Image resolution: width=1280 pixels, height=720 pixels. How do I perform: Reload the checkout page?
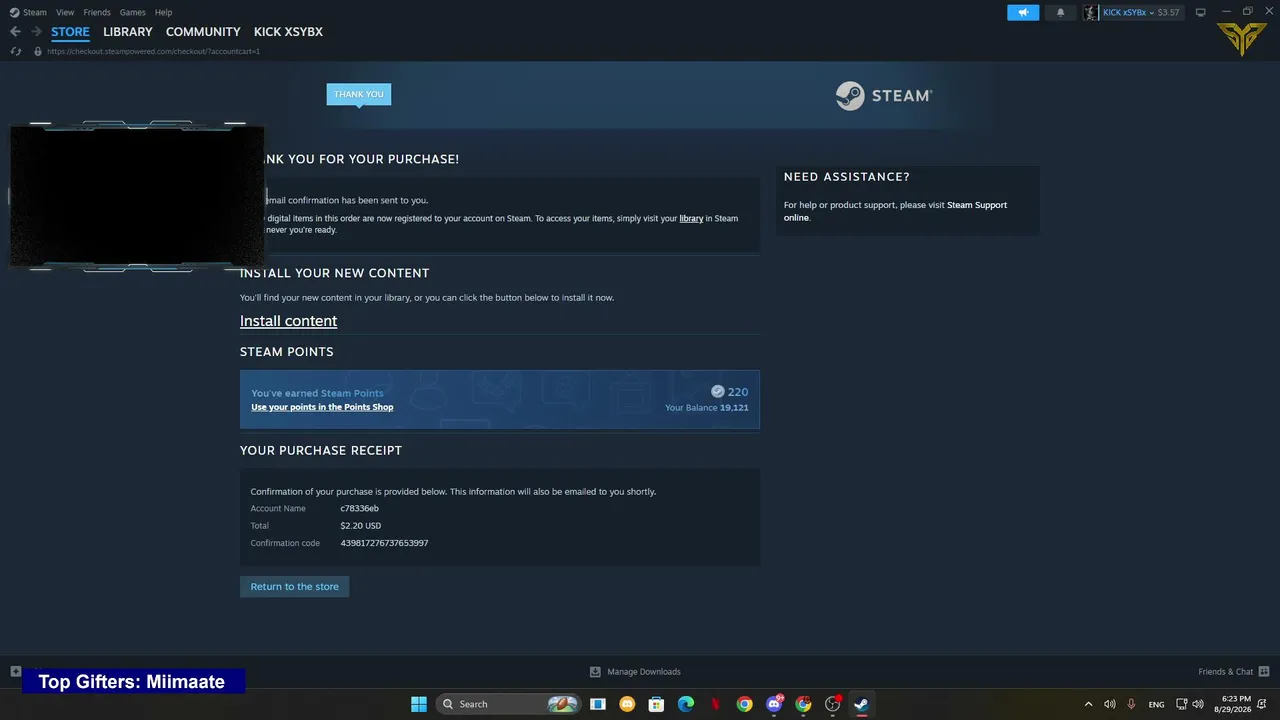click(x=15, y=51)
